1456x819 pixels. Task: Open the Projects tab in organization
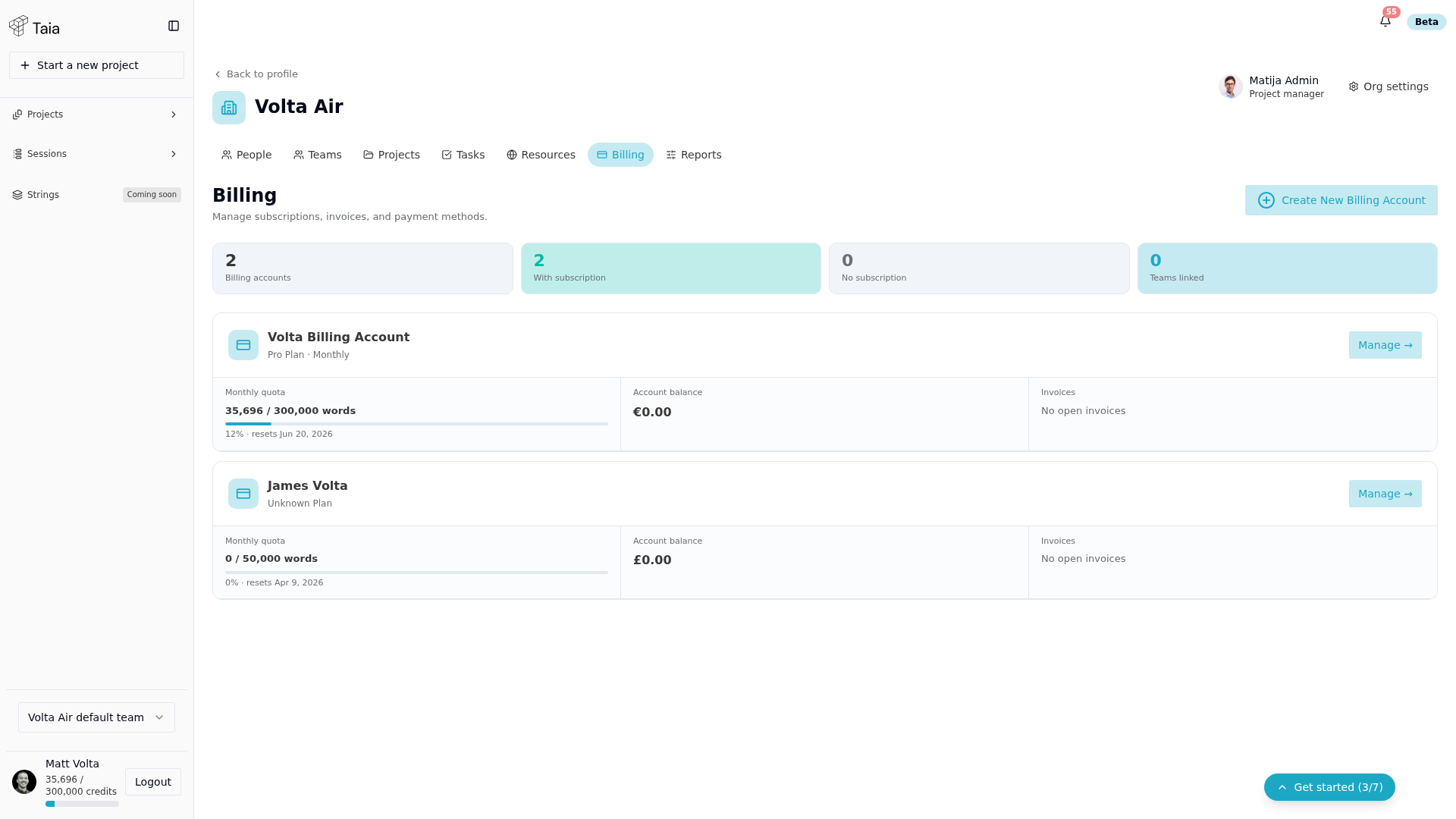pyautogui.click(x=391, y=155)
